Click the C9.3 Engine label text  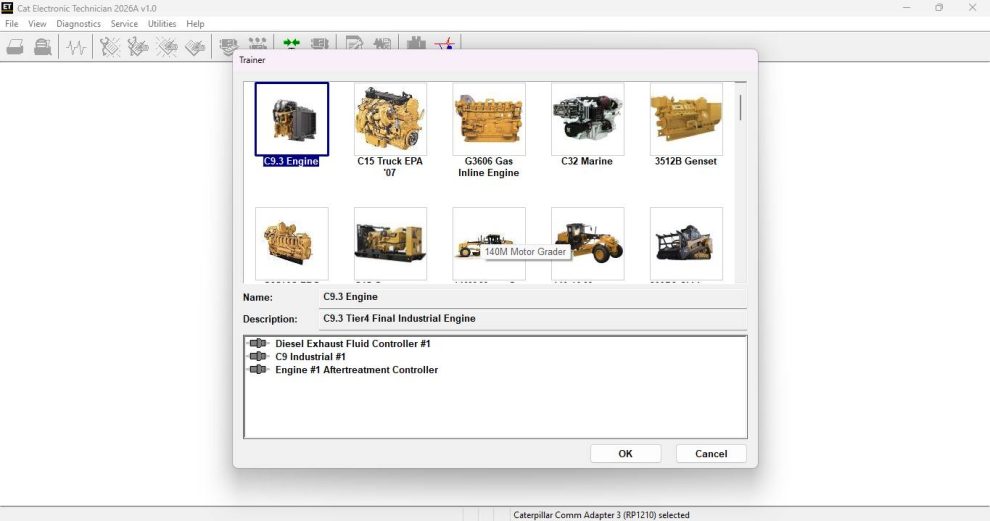tap(291, 161)
